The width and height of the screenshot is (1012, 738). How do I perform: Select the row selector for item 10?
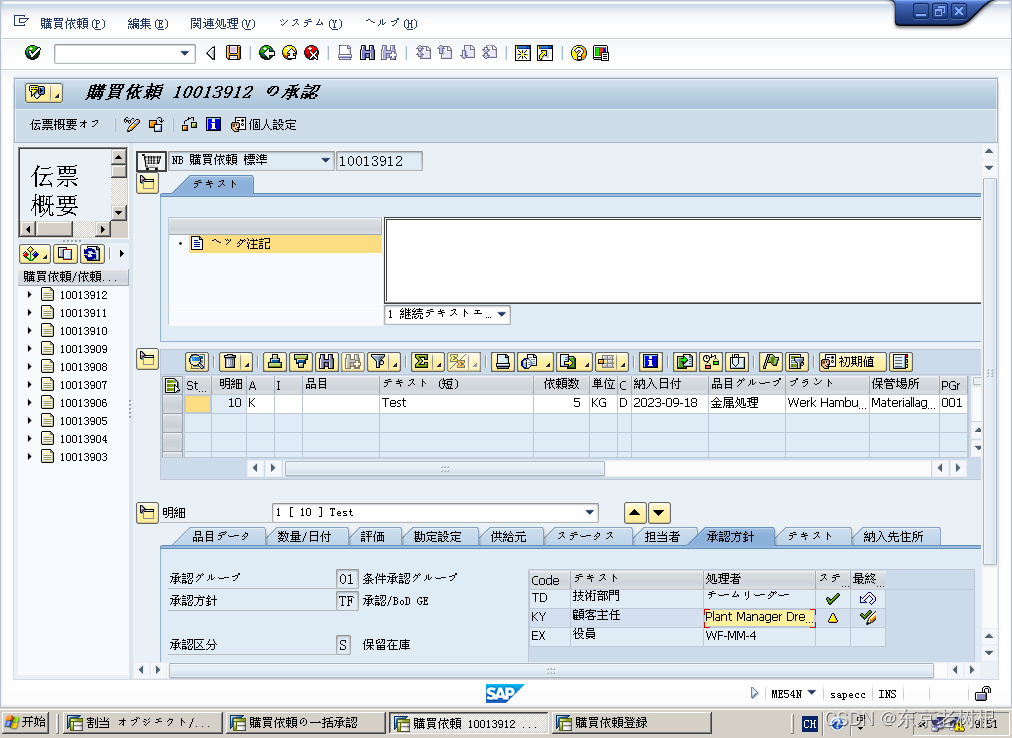click(172, 404)
